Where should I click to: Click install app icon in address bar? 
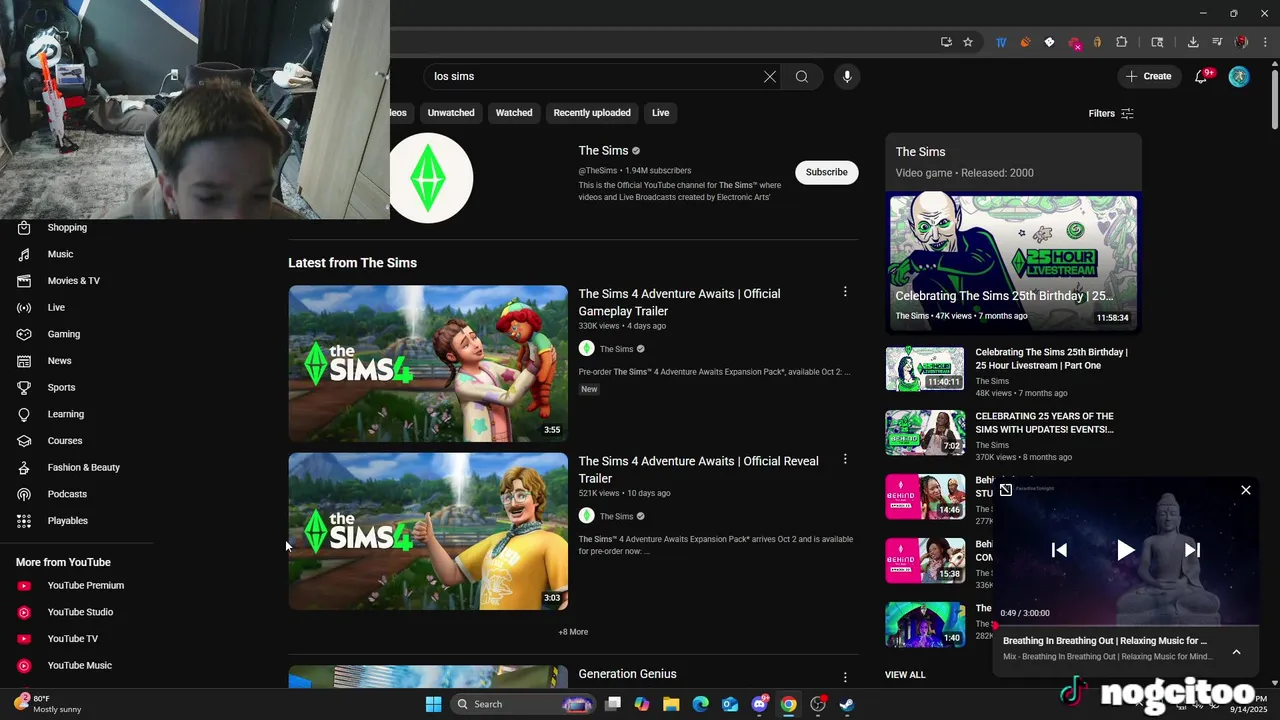(x=946, y=42)
